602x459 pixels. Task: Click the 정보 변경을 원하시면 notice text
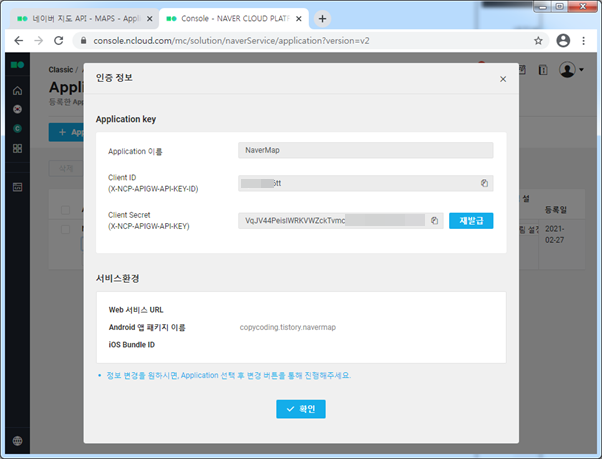pos(228,375)
